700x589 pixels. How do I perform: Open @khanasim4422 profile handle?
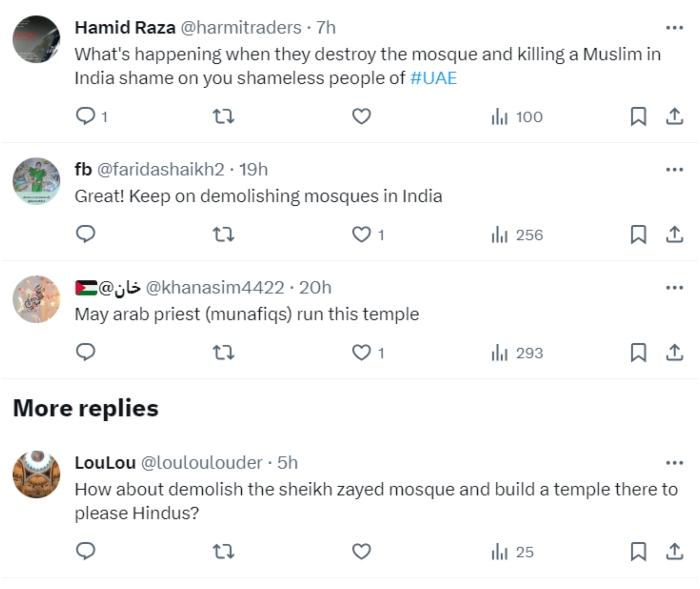(215, 288)
